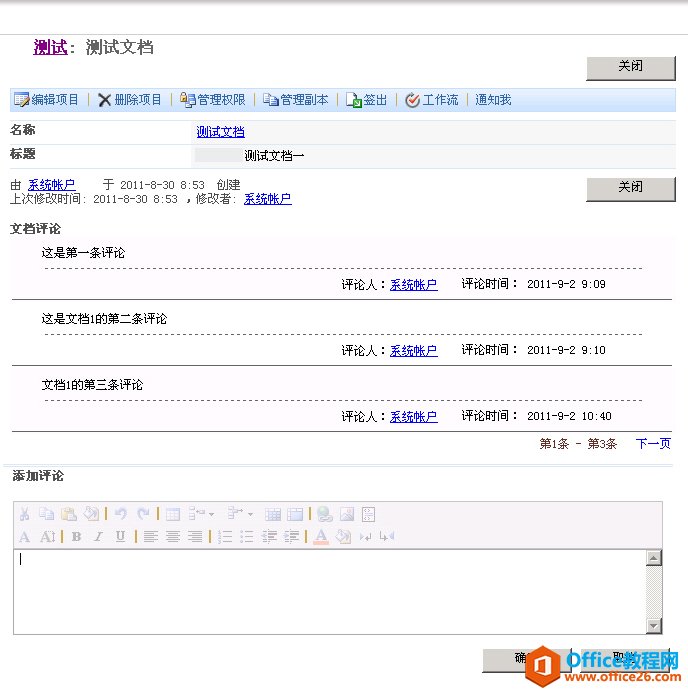The image size is (688, 694).
Task: Click the font size icon
Action: click(x=47, y=537)
